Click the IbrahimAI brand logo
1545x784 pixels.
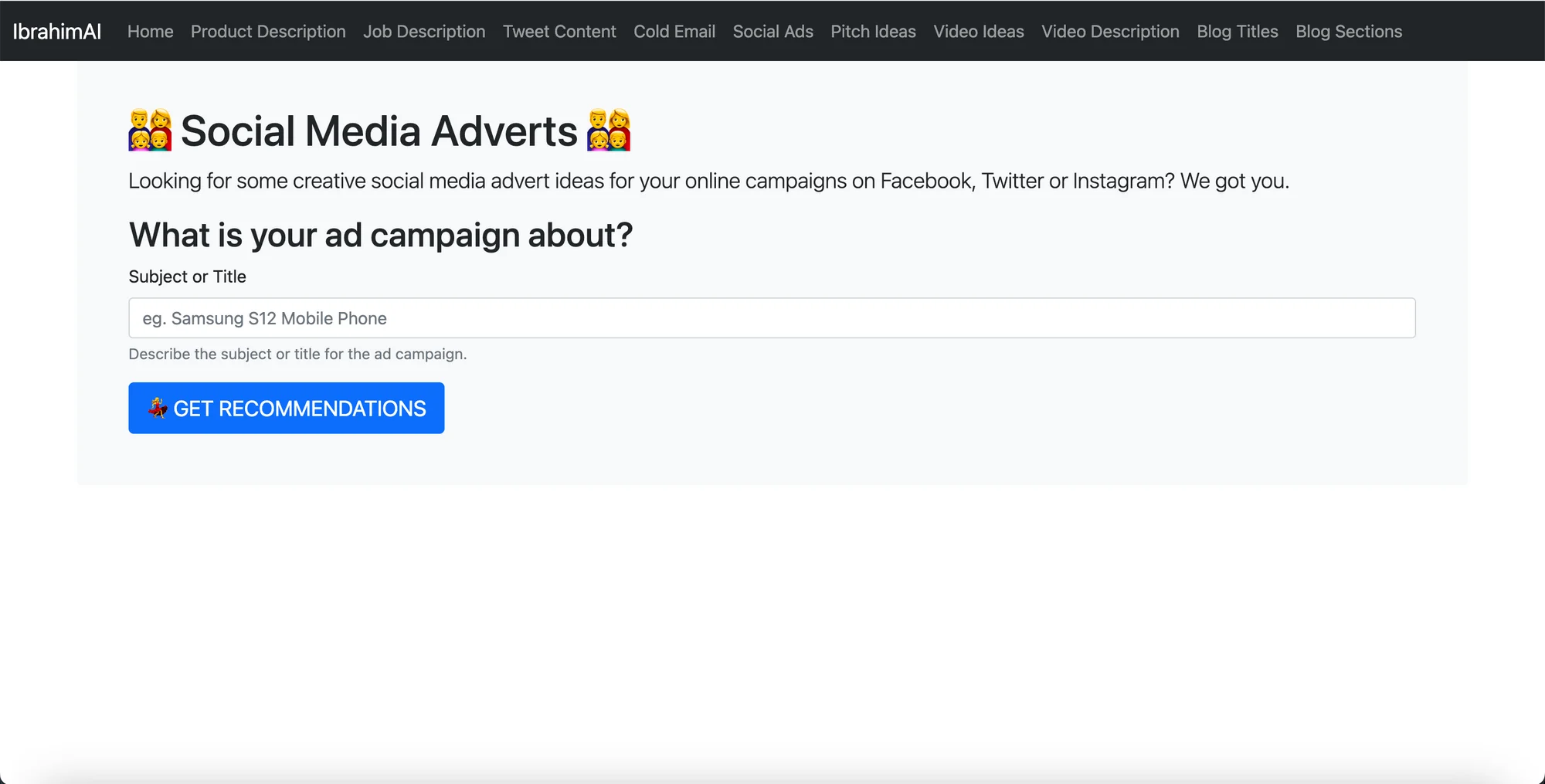(x=57, y=32)
